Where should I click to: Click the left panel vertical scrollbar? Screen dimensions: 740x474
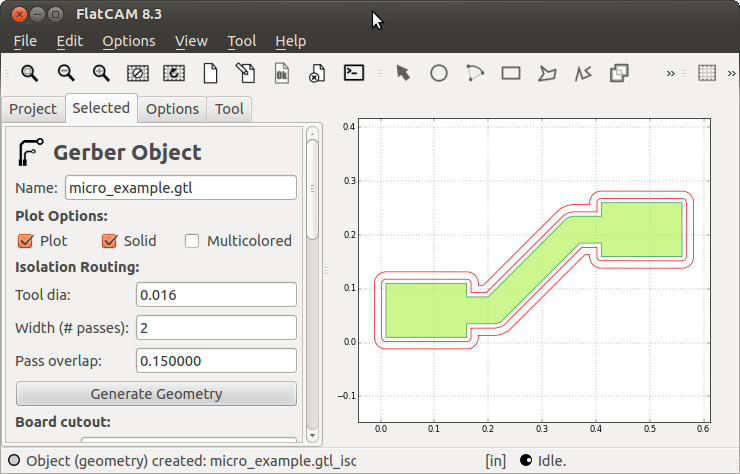pos(312,190)
